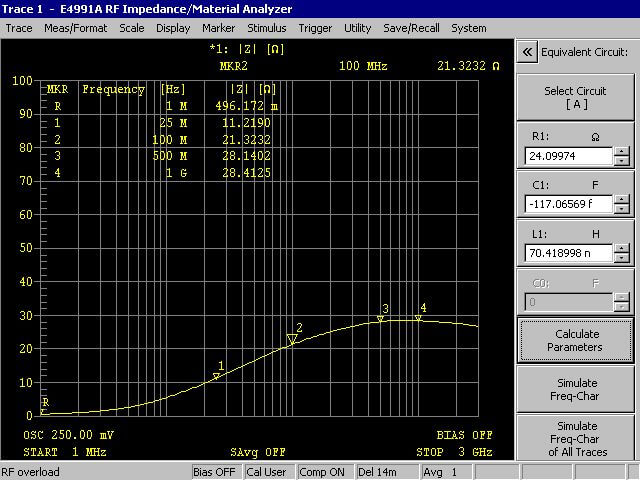The height and width of the screenshot is (480, 640).
Task: Open the System menu
Action: (469, 28)
